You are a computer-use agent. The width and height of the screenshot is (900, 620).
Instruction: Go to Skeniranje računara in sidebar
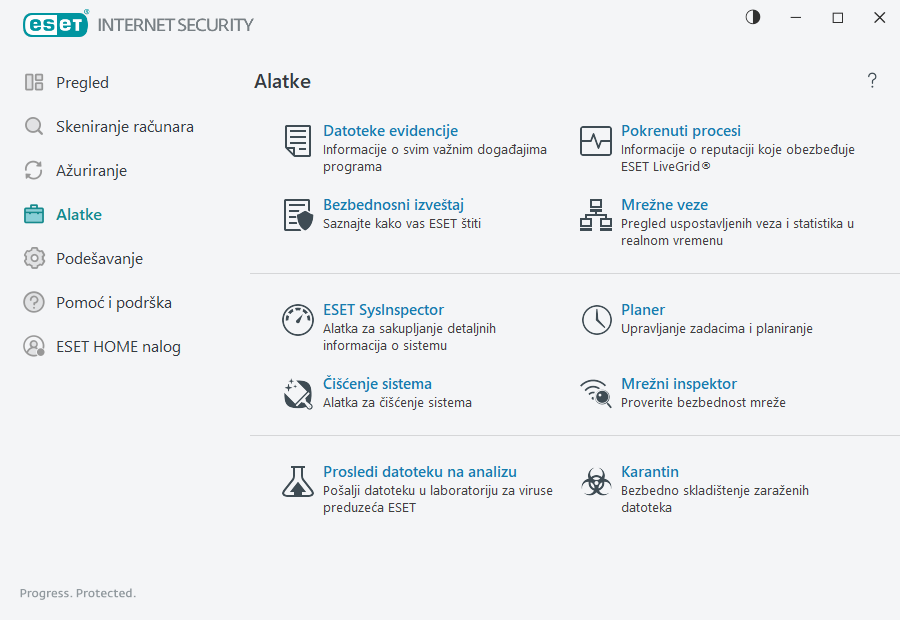(x=124, y=127)
